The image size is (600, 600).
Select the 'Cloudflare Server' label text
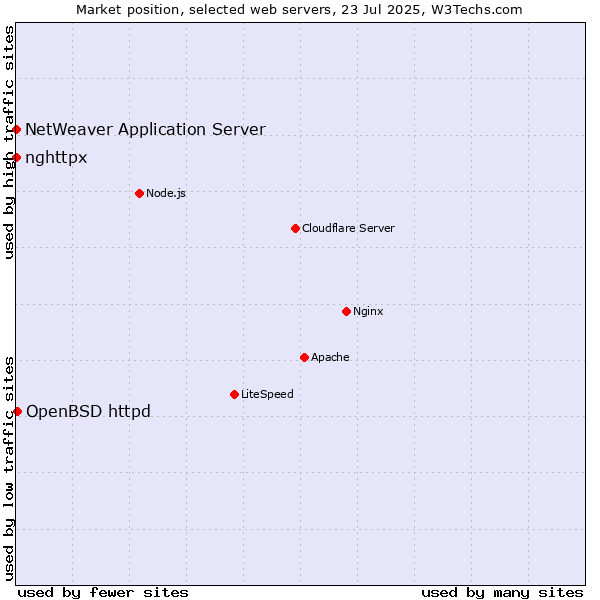348,228
